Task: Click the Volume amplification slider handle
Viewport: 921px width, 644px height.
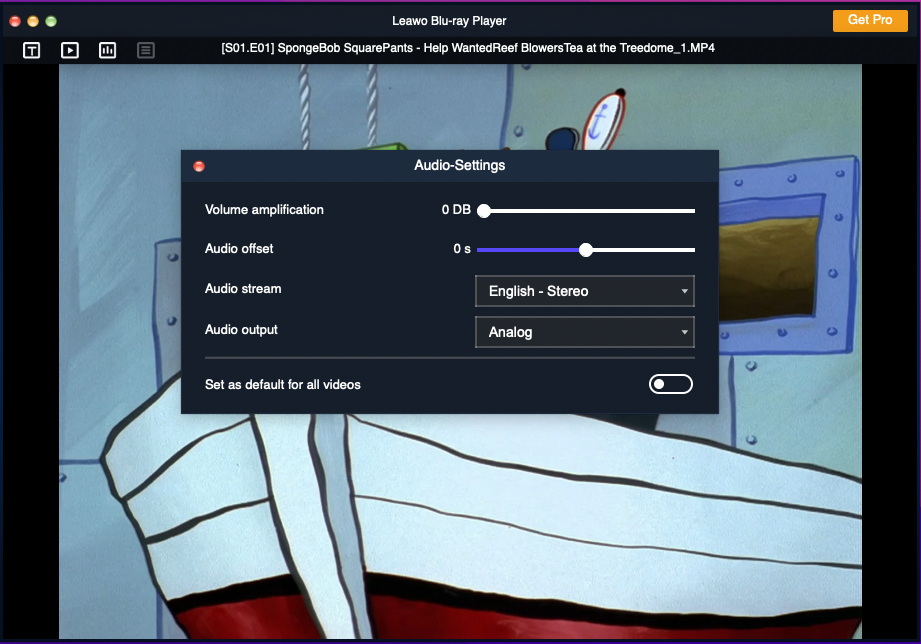Action: point(484,211)
